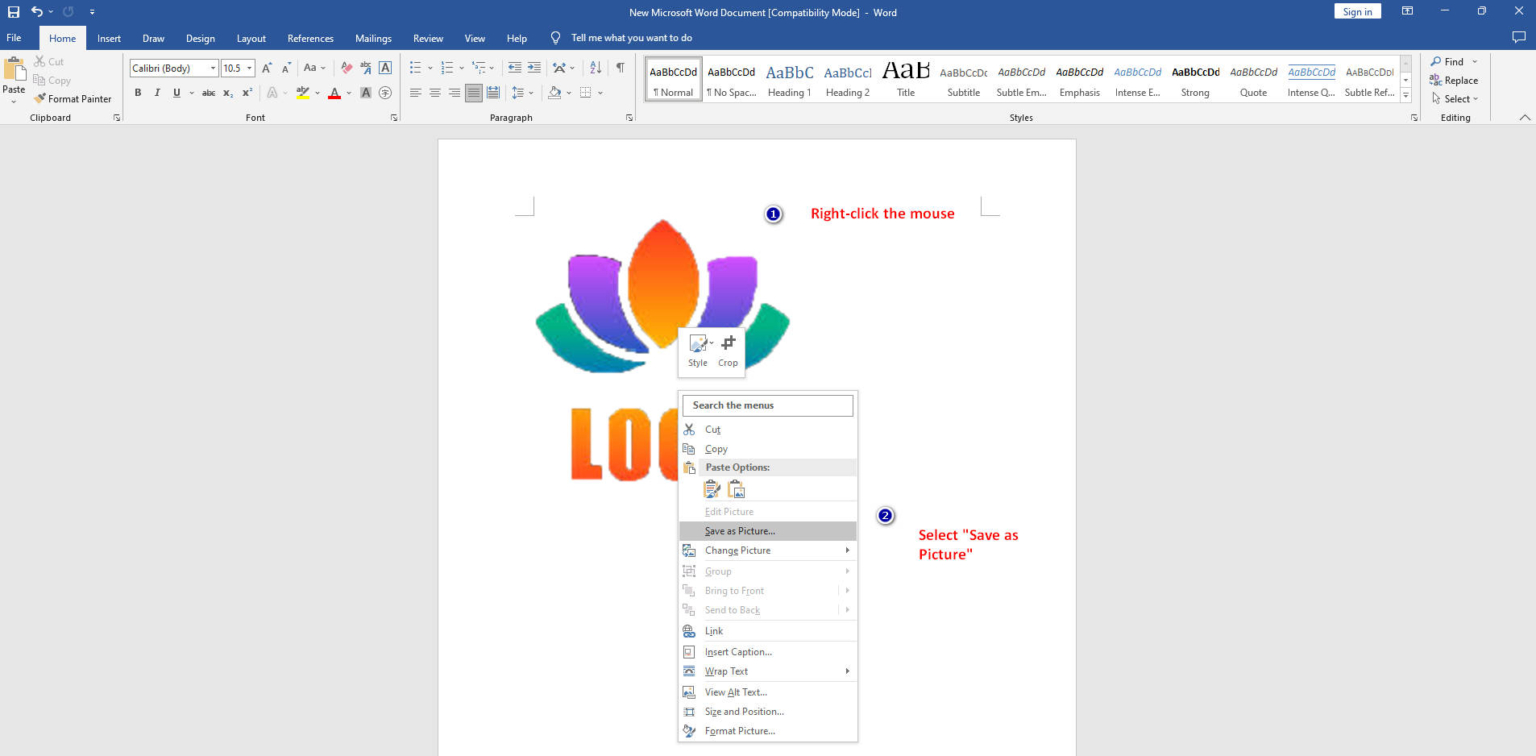Select Wrap Text in the context menu
Image resolution: width=1536 pixels, height=756 pixels.
coord(726,671)
